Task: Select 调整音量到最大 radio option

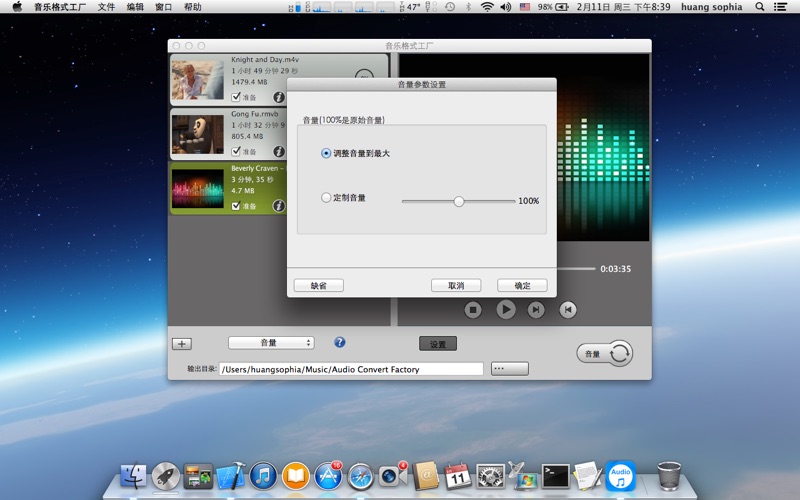Action: (x=326, y=153)
